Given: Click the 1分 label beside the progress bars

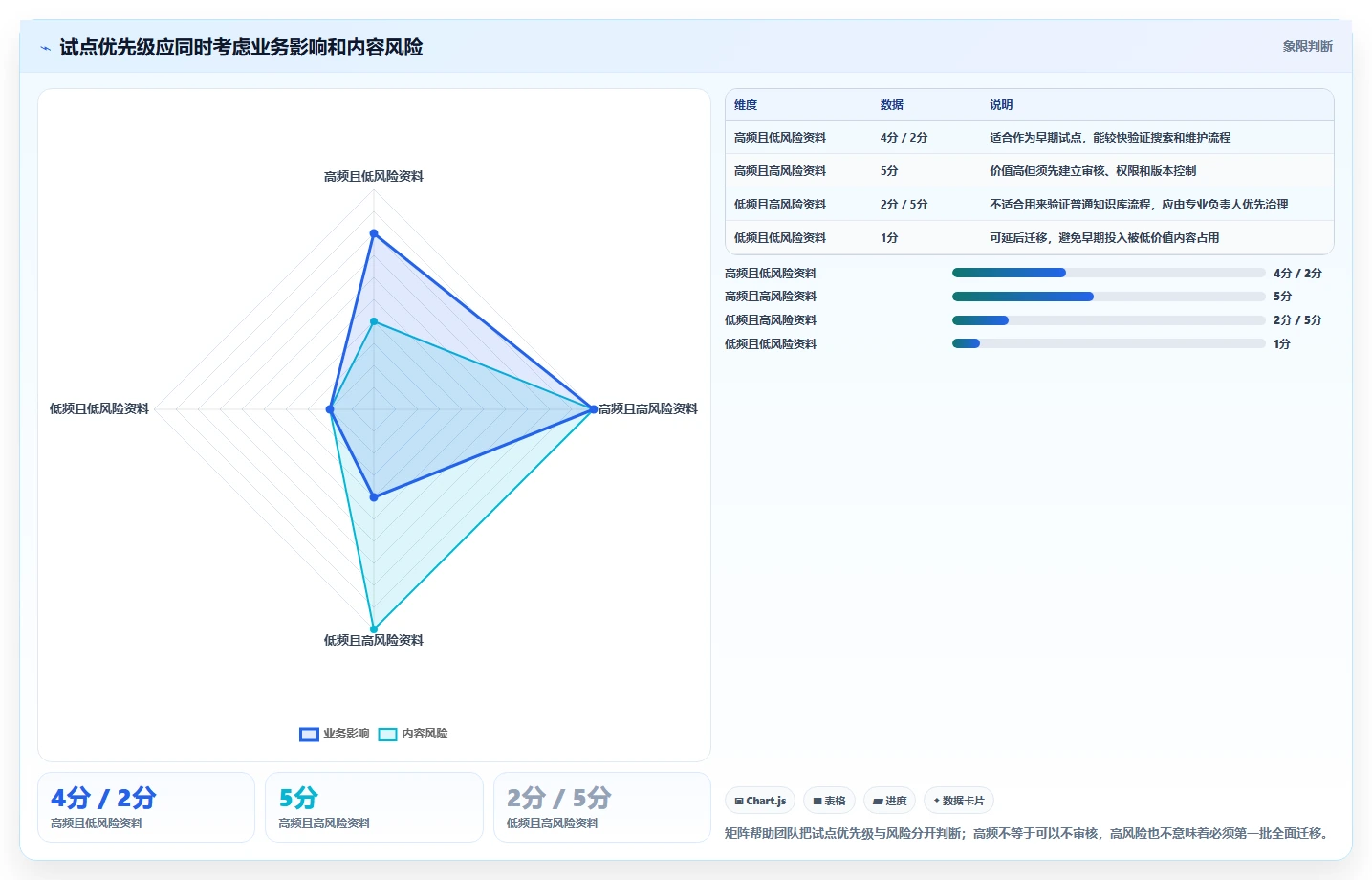Looking at the screenshot, I should coord(1281,343).
